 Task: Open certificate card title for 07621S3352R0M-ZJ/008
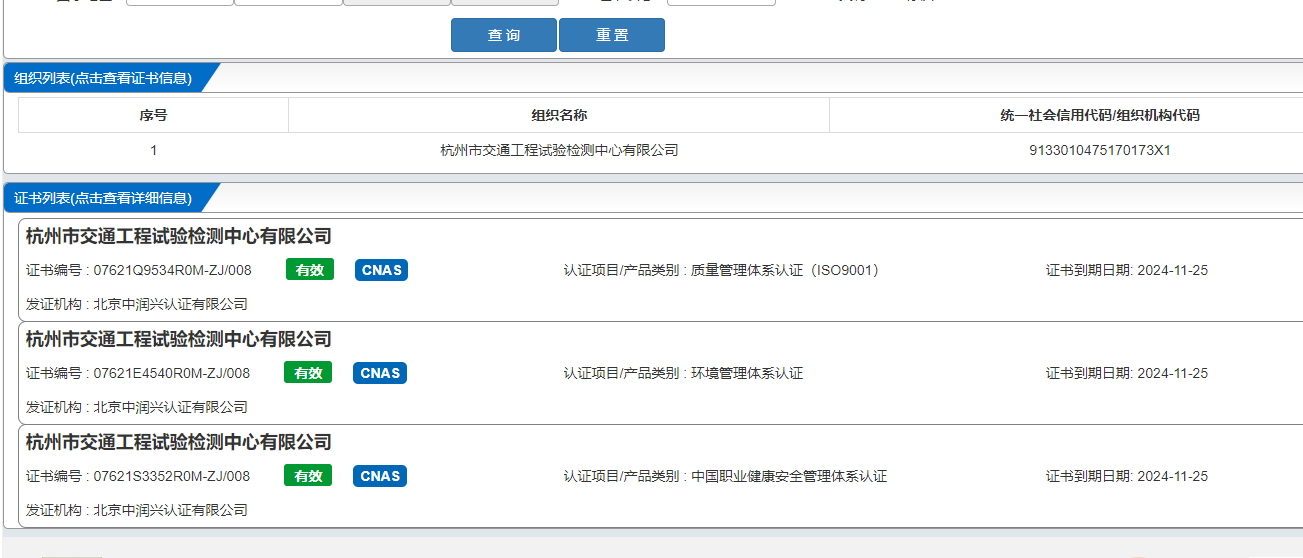pyautogui.click(x=179, y=442)
